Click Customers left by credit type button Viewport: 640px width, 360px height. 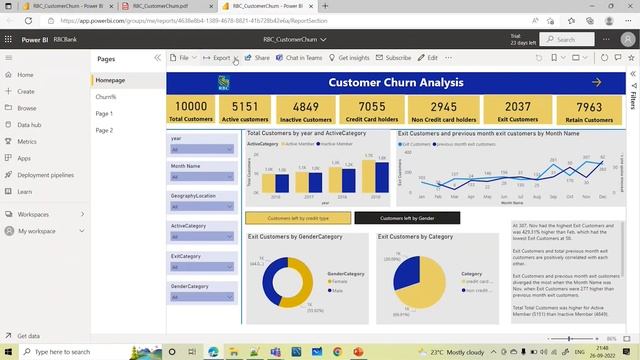point(298,218)
